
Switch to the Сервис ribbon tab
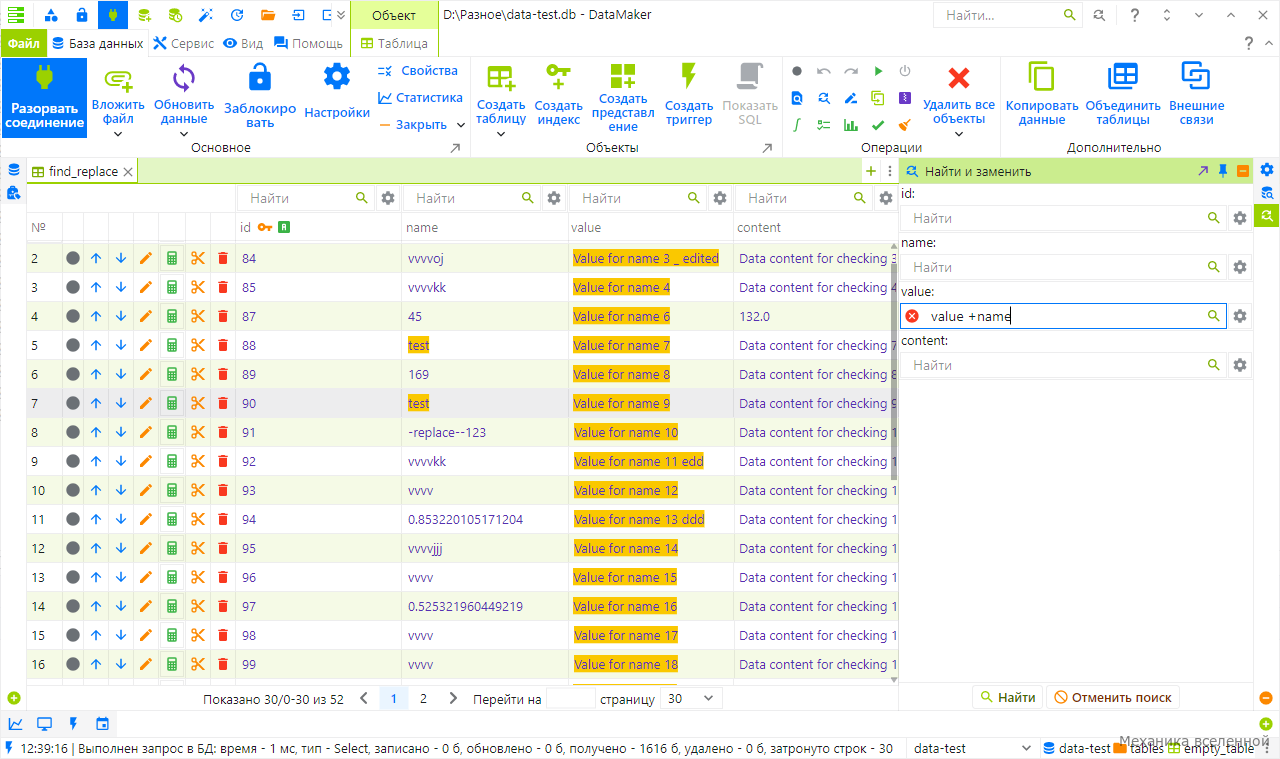click(x=184, y=43)
